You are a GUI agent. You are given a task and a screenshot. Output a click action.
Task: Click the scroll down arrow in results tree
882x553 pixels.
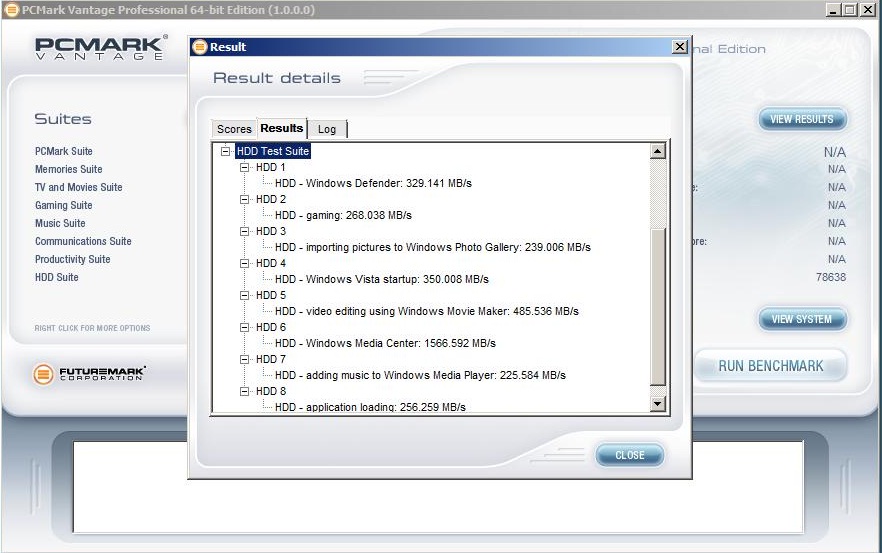[x=658, y=403]
